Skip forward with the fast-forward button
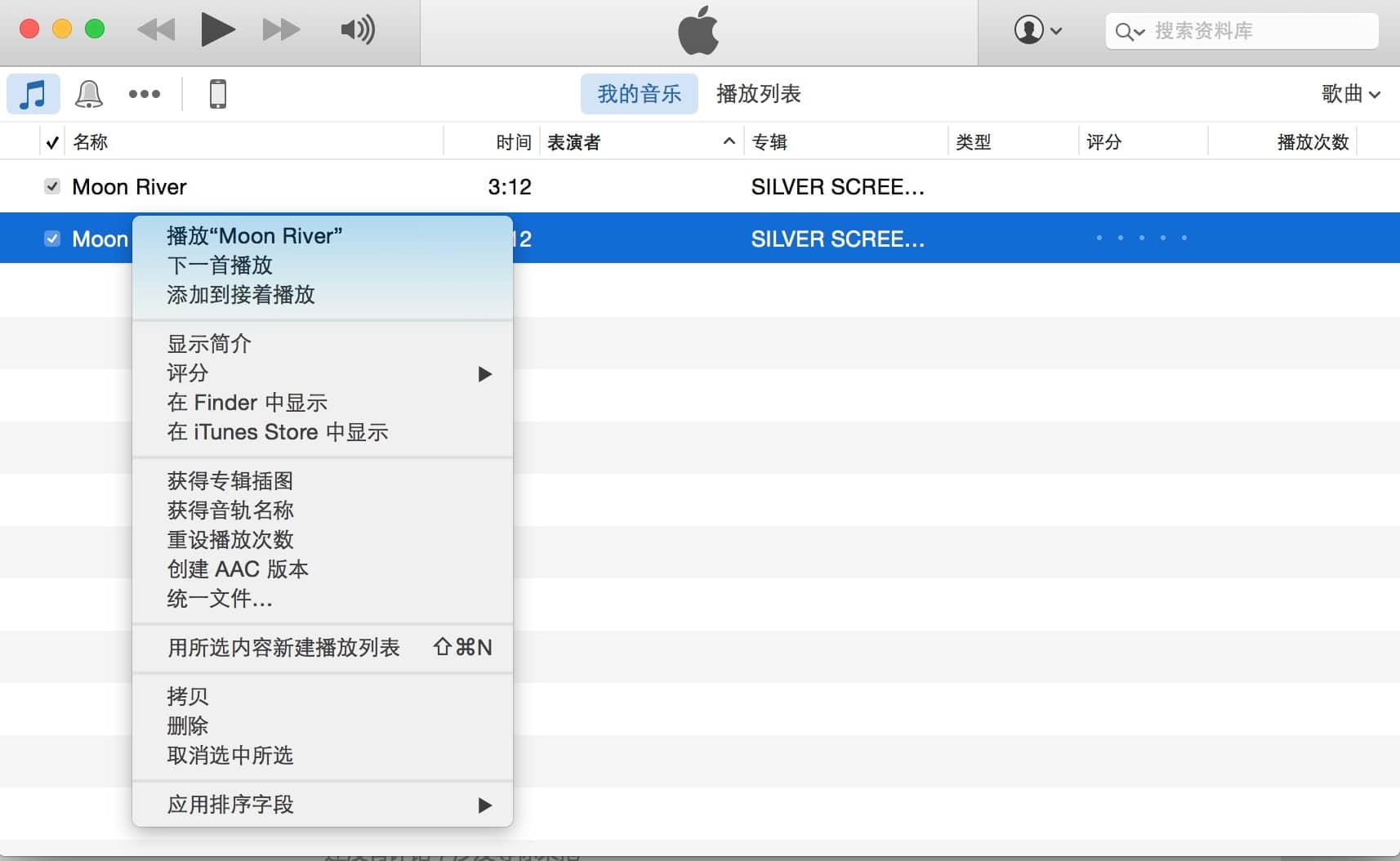The height and width of the screenshot is (861, 1400). pyautogui.click(x=281, y=30)
